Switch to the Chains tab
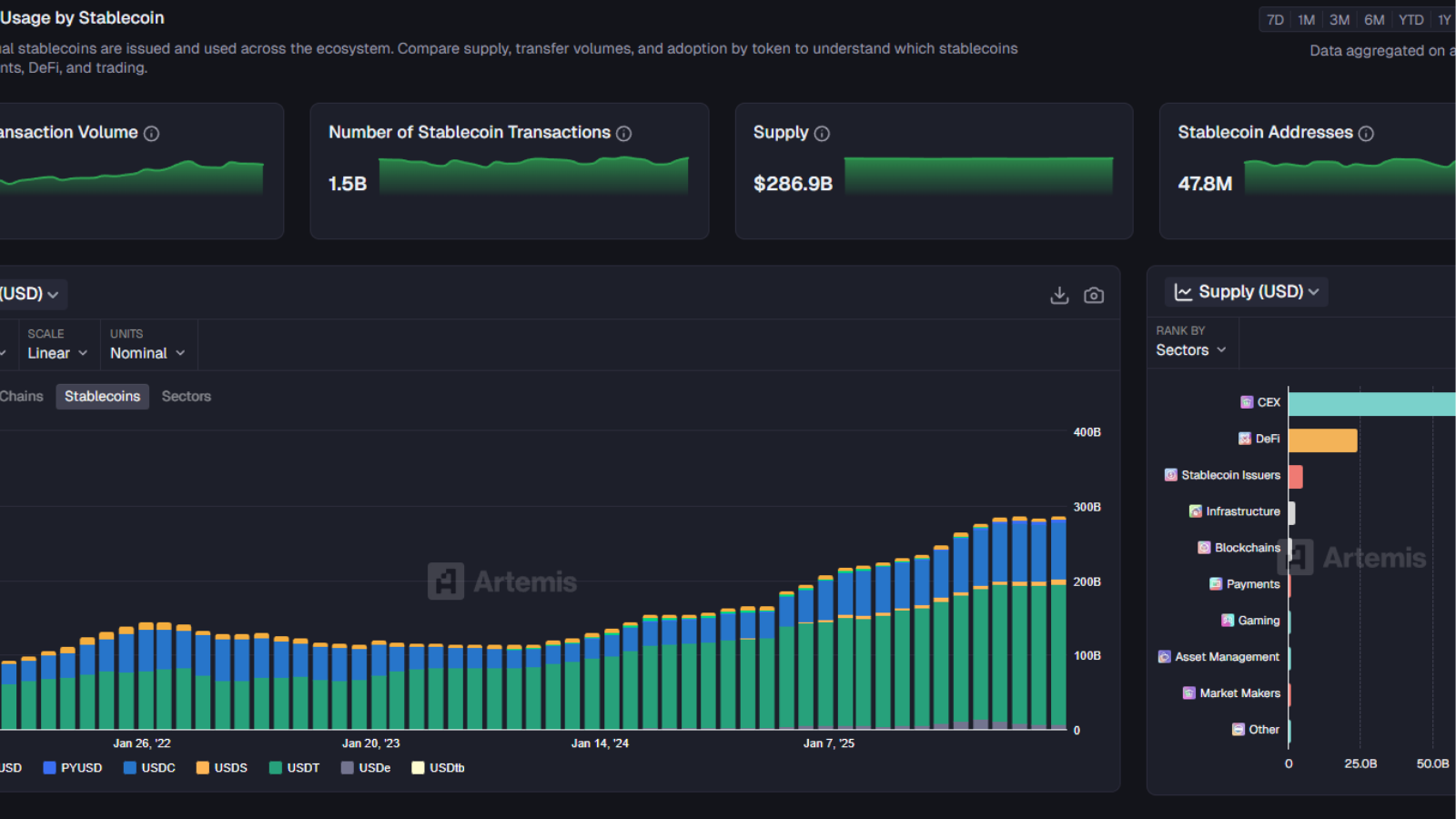1456x819 pixels. pyautogui.click(x=22, y=397)
